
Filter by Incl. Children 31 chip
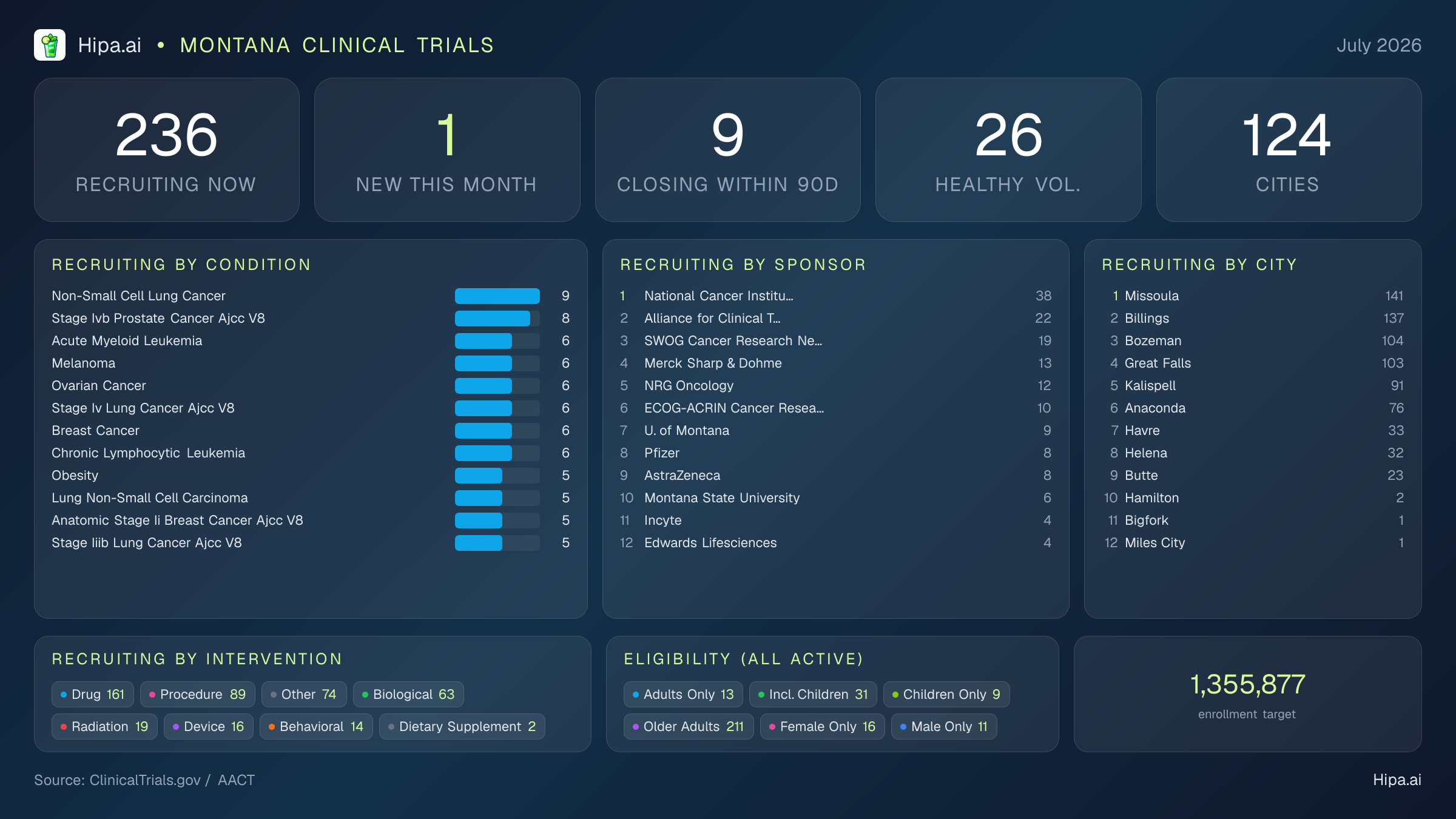[x=813, y=695]
